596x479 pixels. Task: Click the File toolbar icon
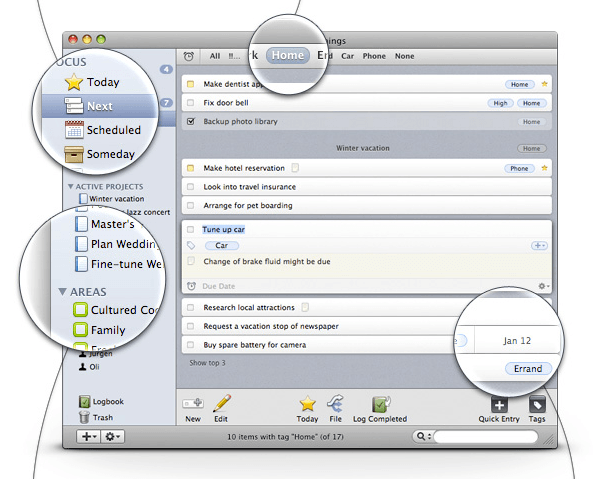pyautogui.click(x=335, y=403)
